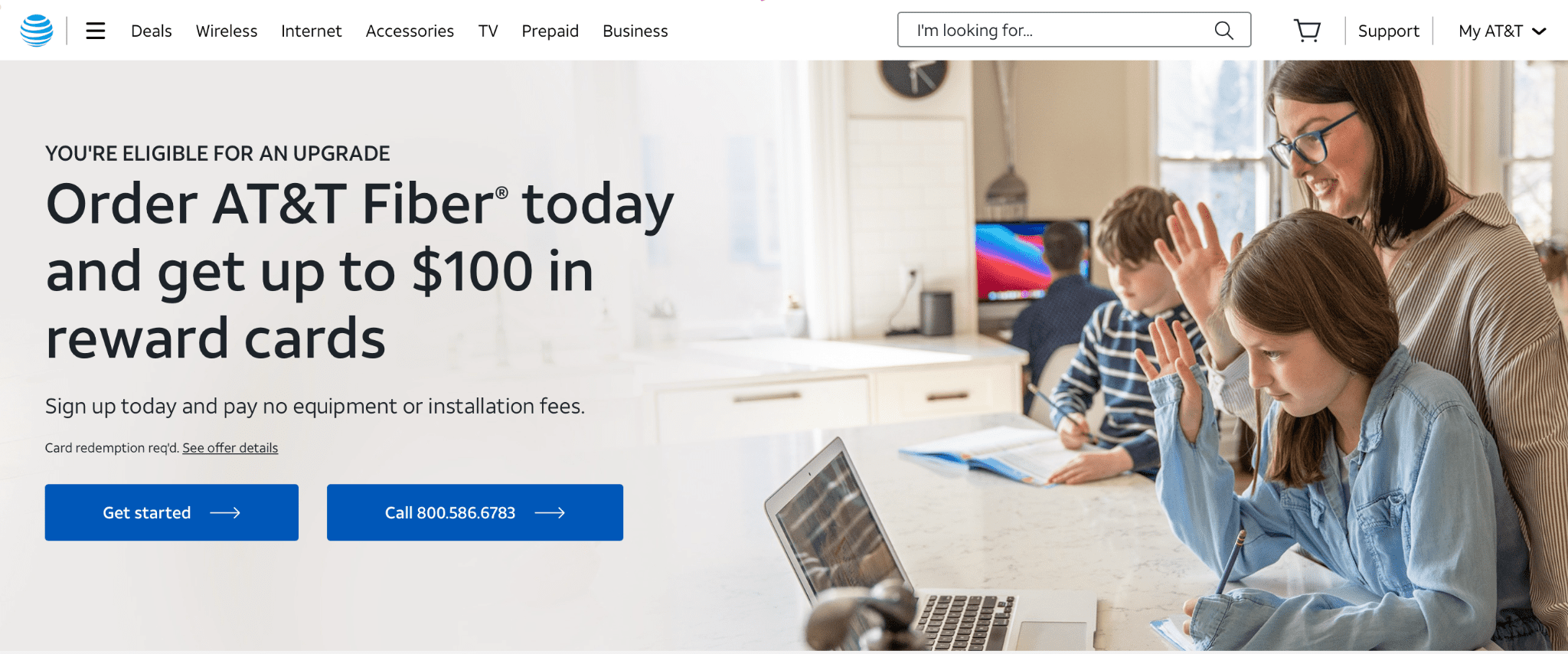Viewport: 1568px width, 654px height.
Task: Open the Deals menu
Action: click(x=152, y=31)
